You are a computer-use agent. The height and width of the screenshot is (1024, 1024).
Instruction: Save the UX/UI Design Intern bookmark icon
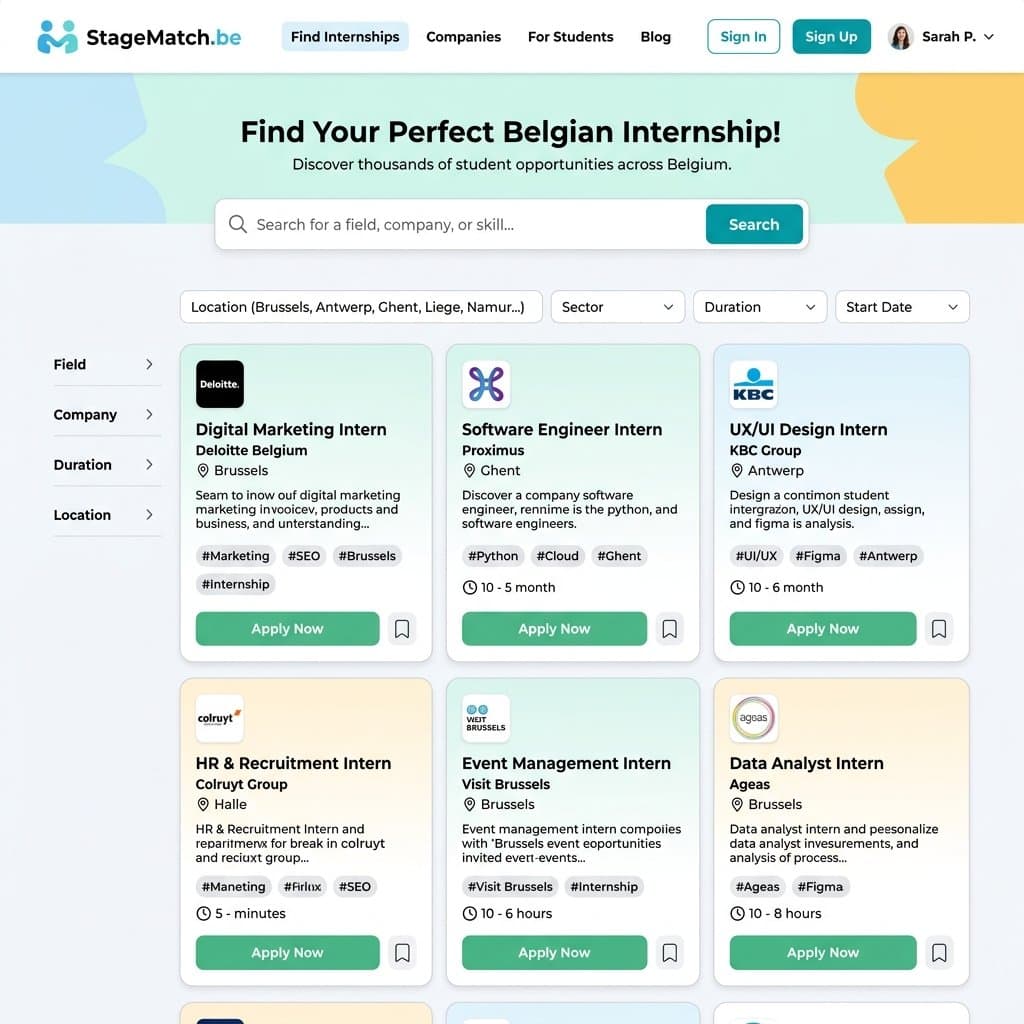[x=938, y=629]
